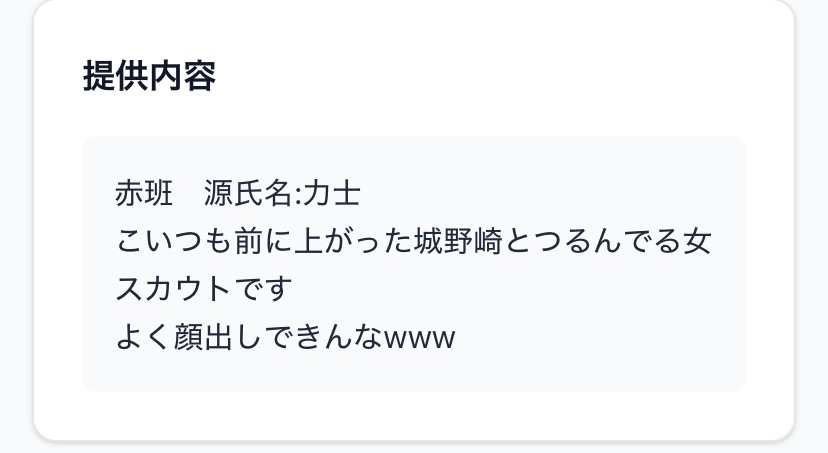This screenshot has width=828, height=453.
Task: Click the text 源氏名 in the first line
Action: click(248, 193)
